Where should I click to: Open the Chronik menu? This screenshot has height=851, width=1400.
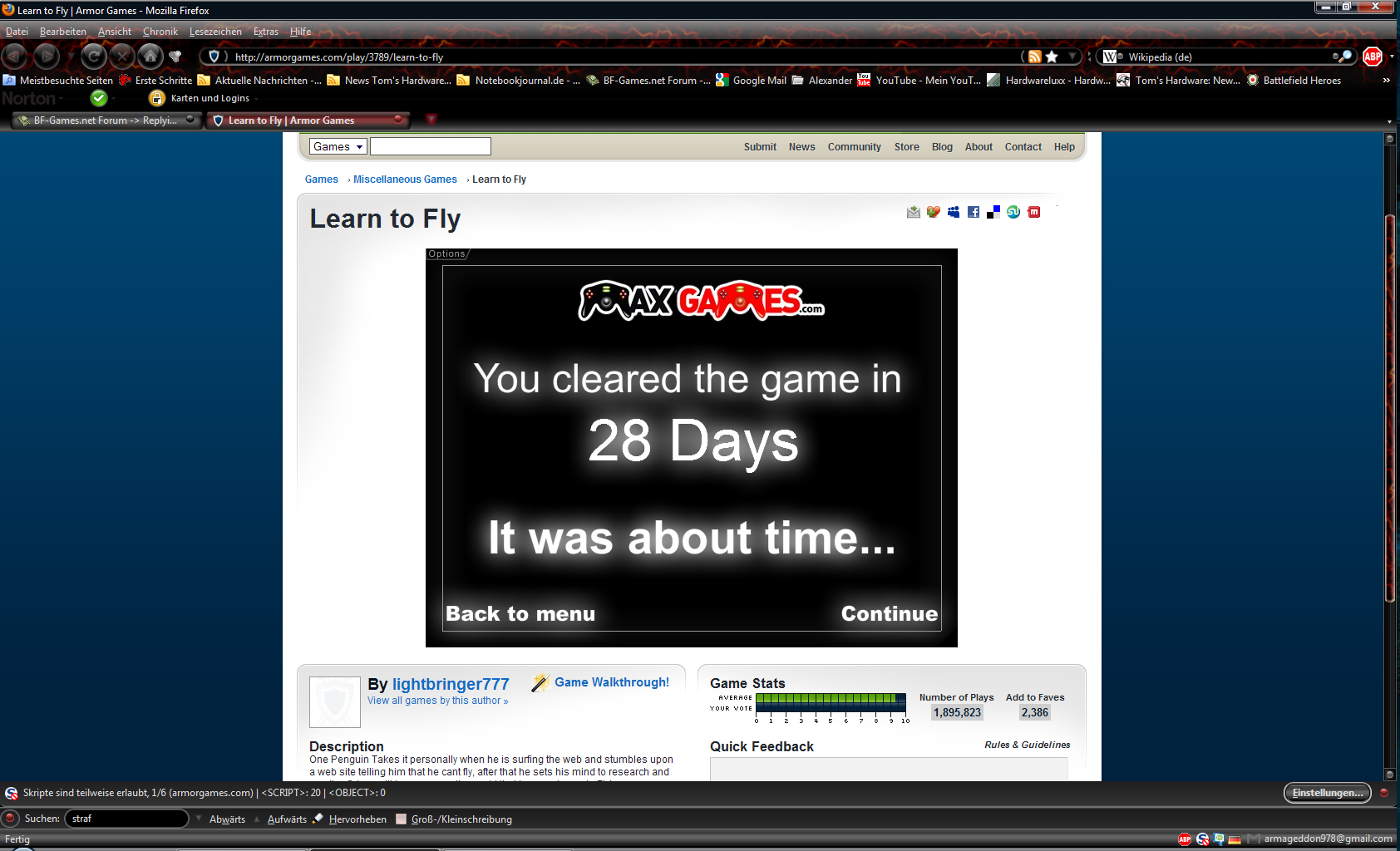click(x=160, y=32)
